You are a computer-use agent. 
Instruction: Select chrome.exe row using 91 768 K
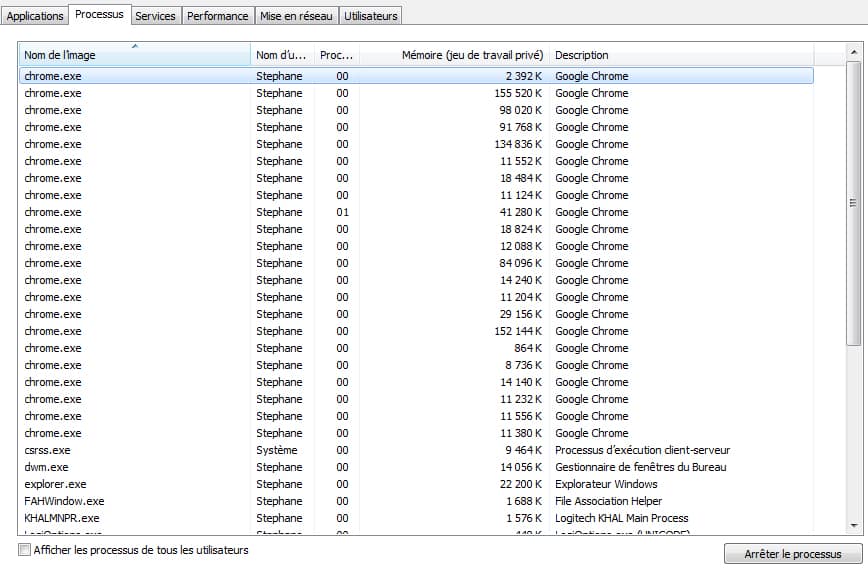[416, 127]
